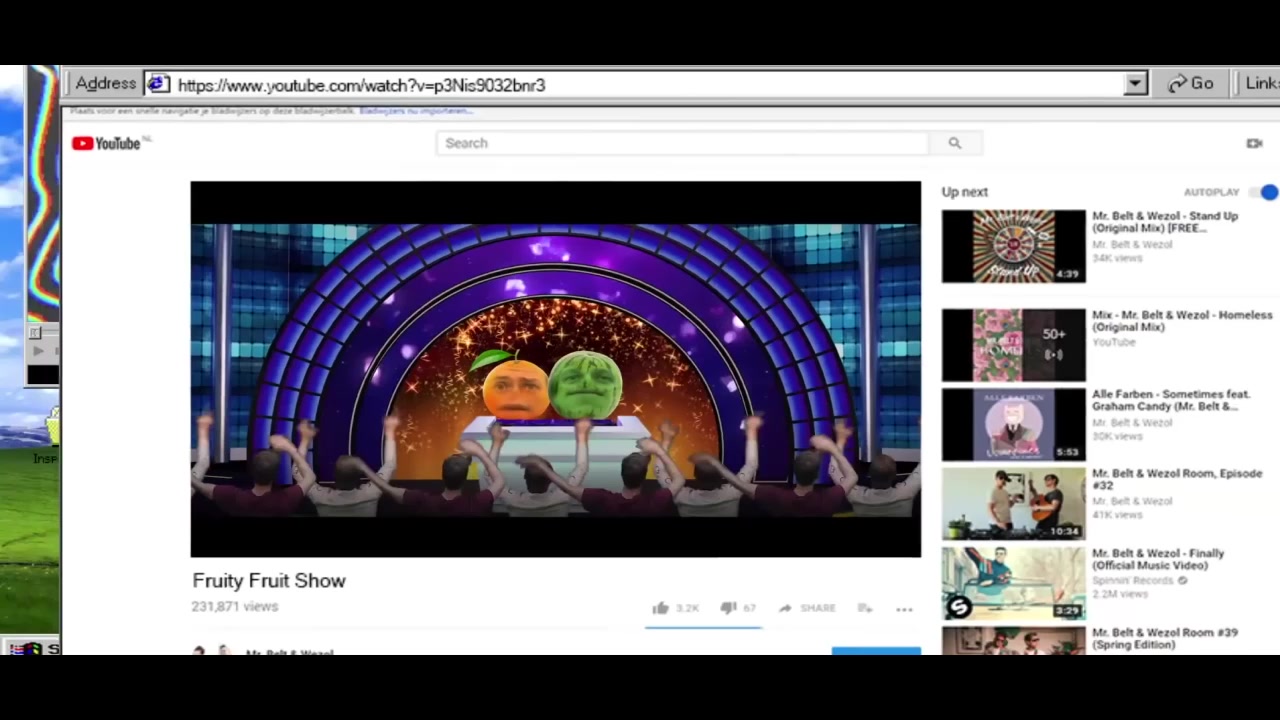This screenshot has height=720, width=1280.
Task: Click Spinnin' Records channel name
Action: [x=1133, y=580]
